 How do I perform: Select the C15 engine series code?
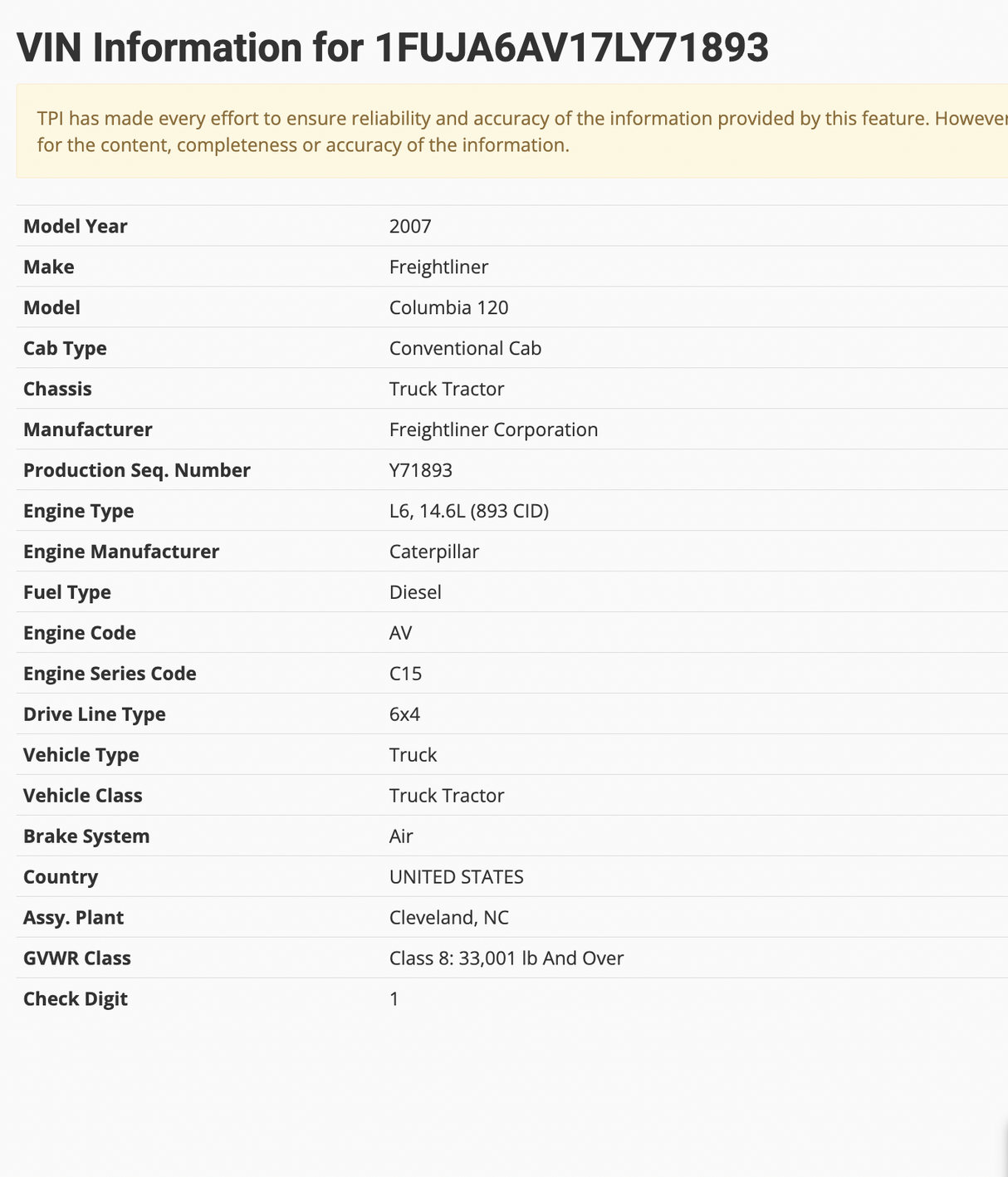(x=405, y=674)
